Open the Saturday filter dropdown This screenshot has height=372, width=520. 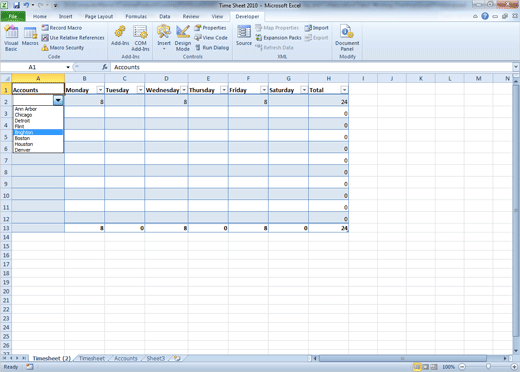[304, 90]
